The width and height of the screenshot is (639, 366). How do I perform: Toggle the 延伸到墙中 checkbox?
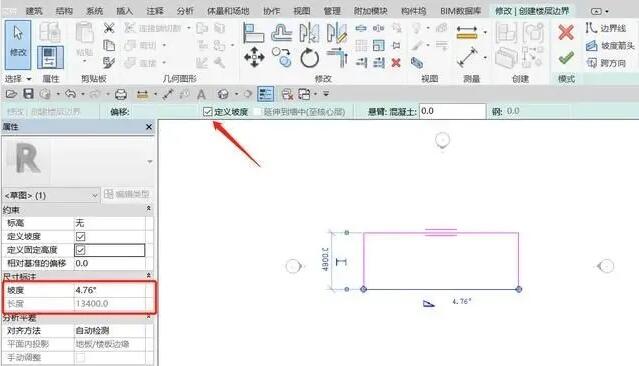(258, 111)
